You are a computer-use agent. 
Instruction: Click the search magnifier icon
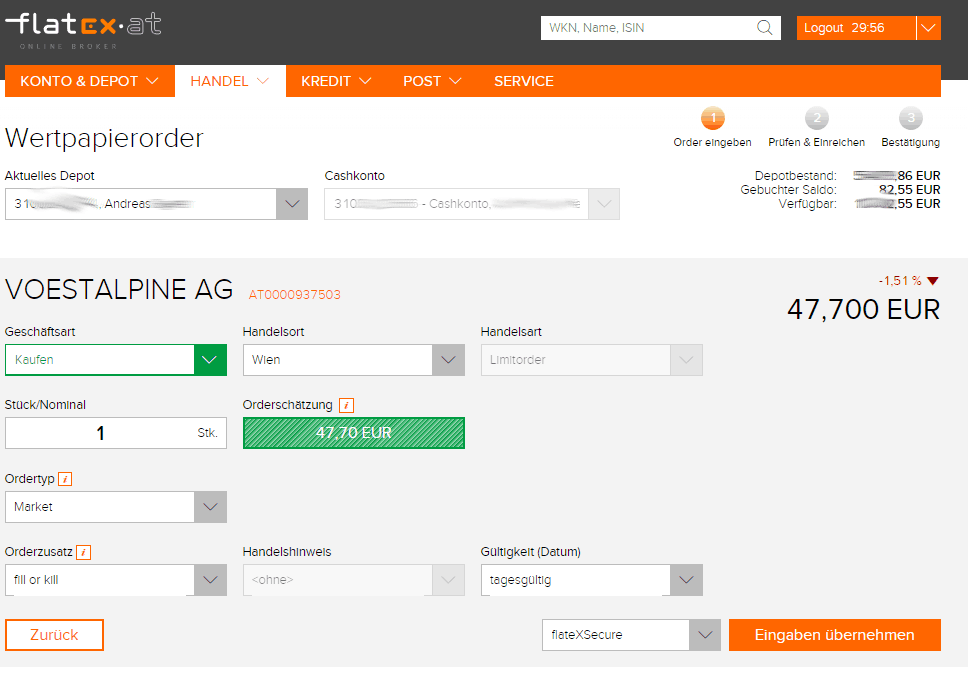764,28
